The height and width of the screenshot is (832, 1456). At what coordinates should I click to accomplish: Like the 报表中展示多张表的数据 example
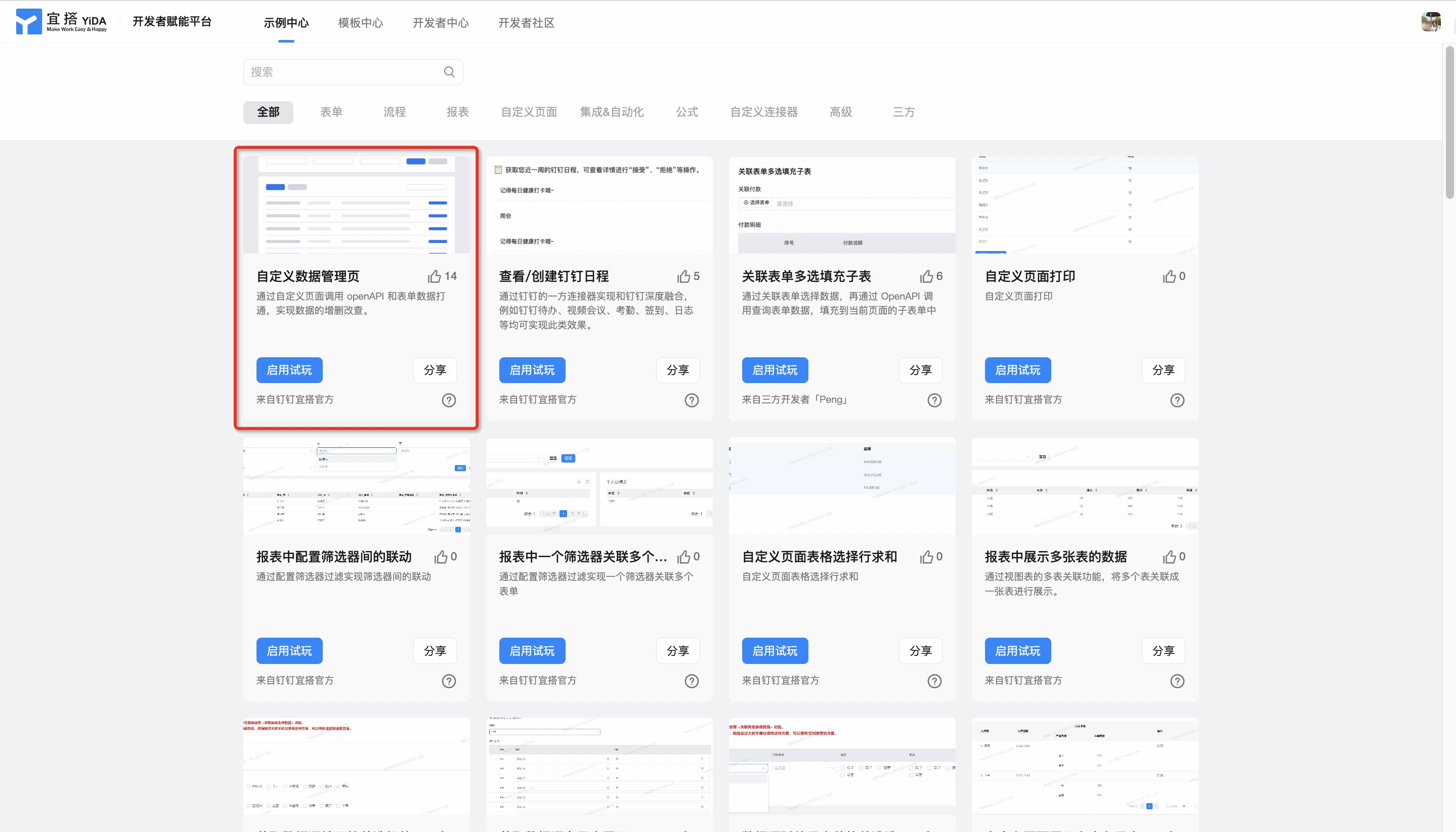[1169, 557]
